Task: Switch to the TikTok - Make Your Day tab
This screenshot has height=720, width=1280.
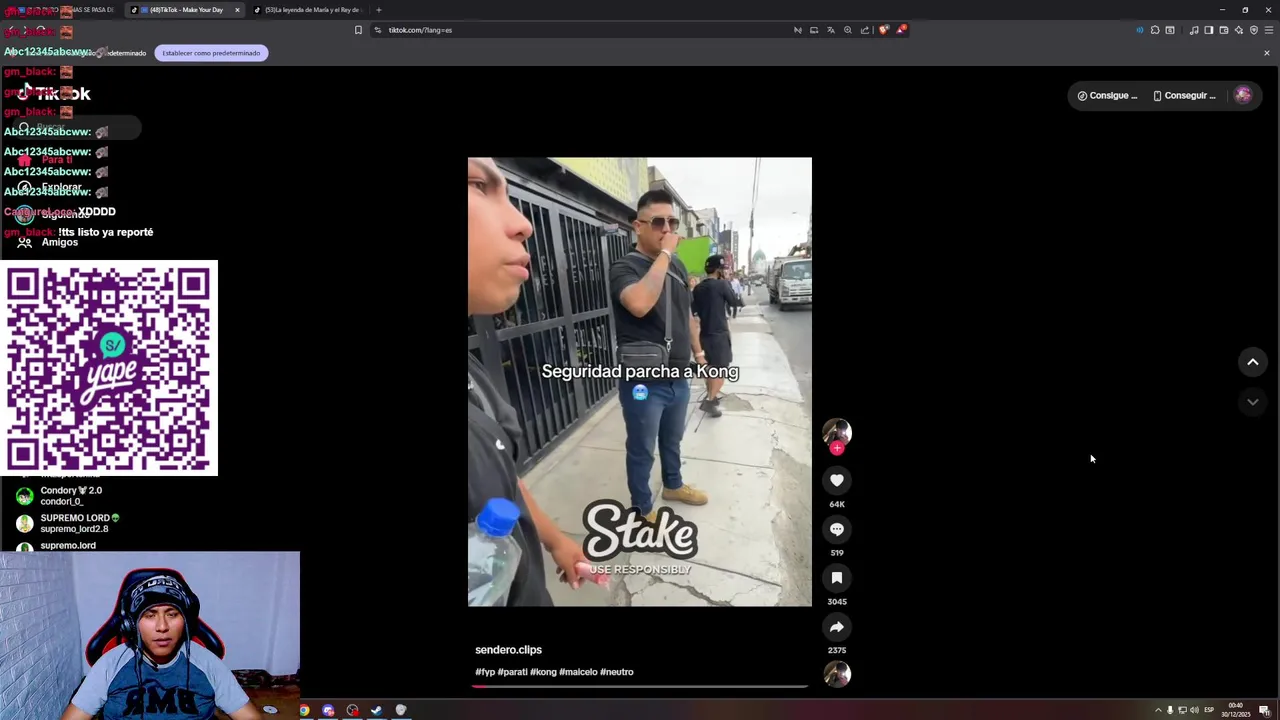Action: (184, 10)
